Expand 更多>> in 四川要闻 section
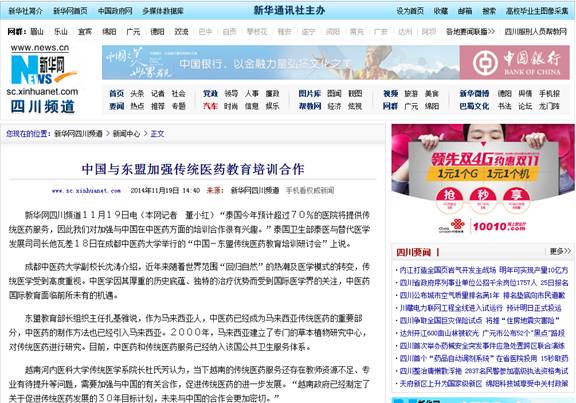Viewport: 576px width, 403px height. pos(560,251)
